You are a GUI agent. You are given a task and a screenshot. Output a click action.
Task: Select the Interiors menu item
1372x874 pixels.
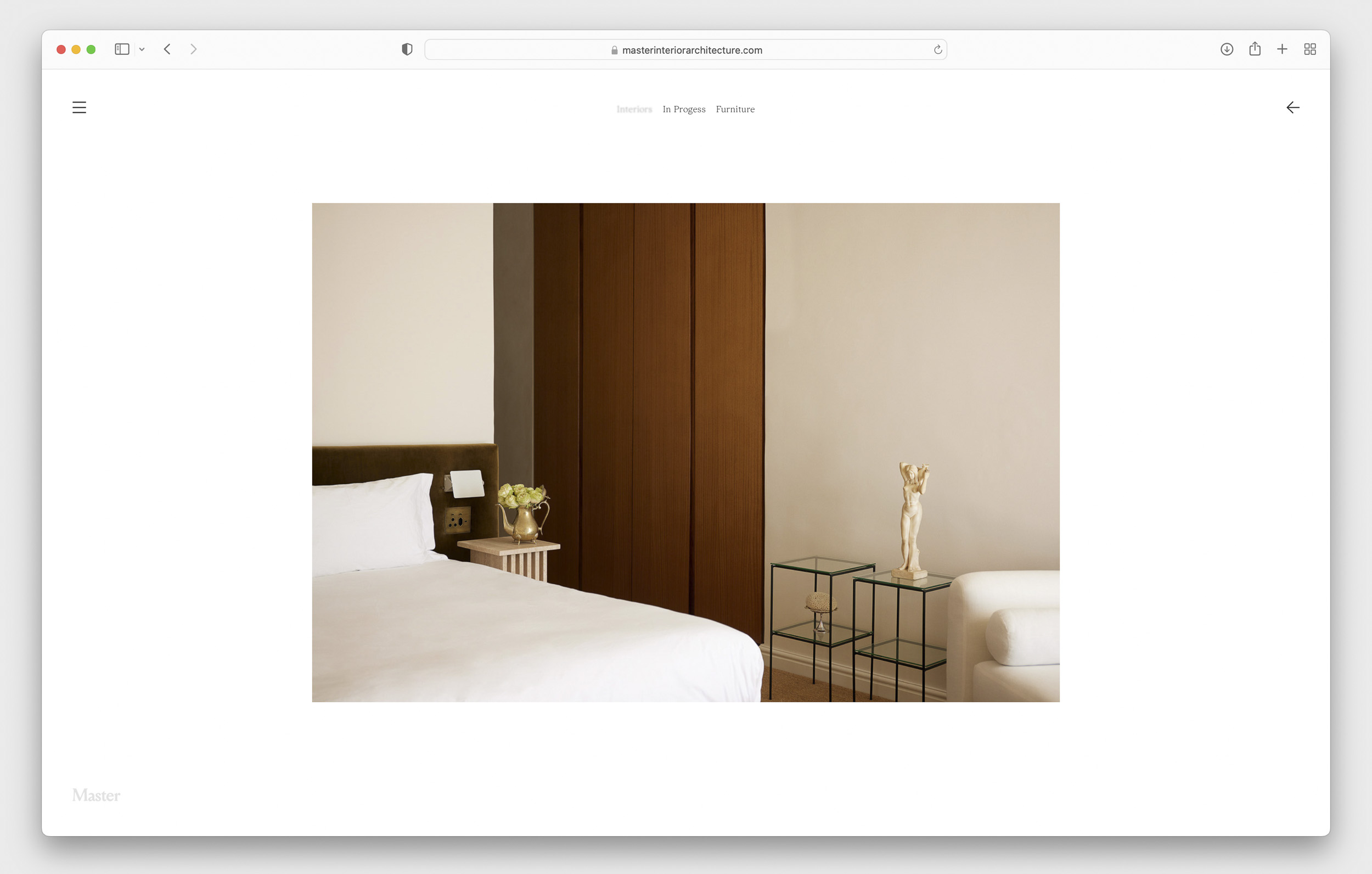[633, 109]
